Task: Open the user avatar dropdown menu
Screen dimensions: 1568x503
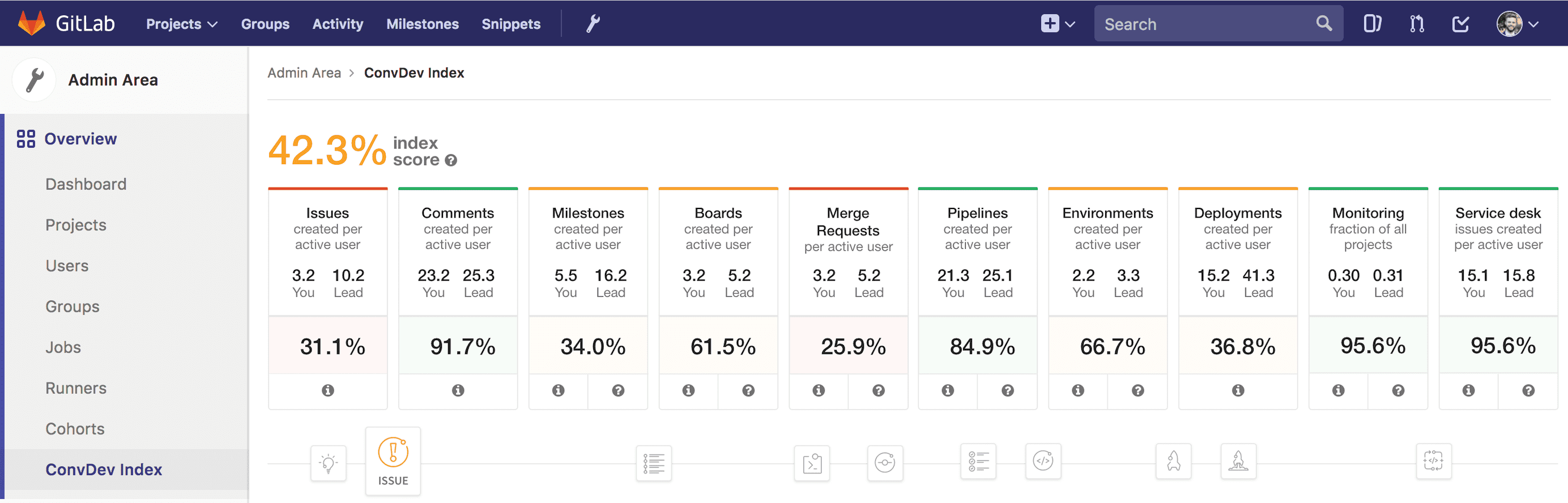Action: (1517, 24)
